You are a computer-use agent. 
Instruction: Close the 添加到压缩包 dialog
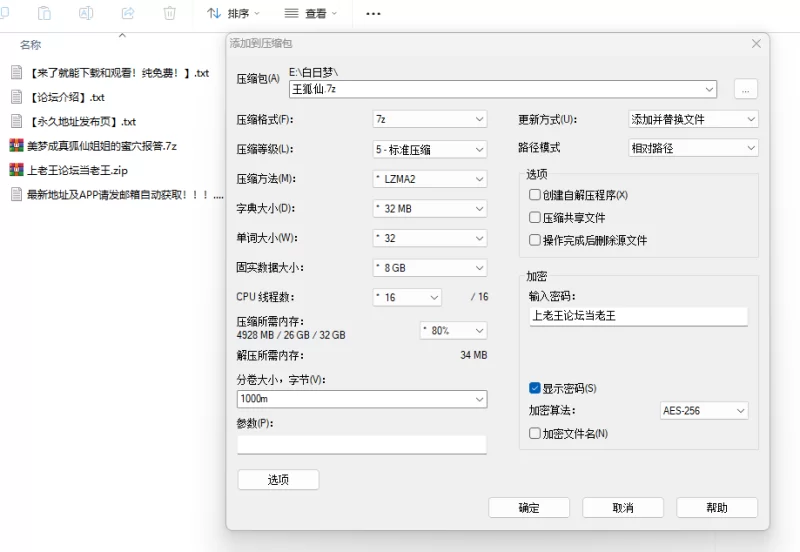tap(756, 44)
